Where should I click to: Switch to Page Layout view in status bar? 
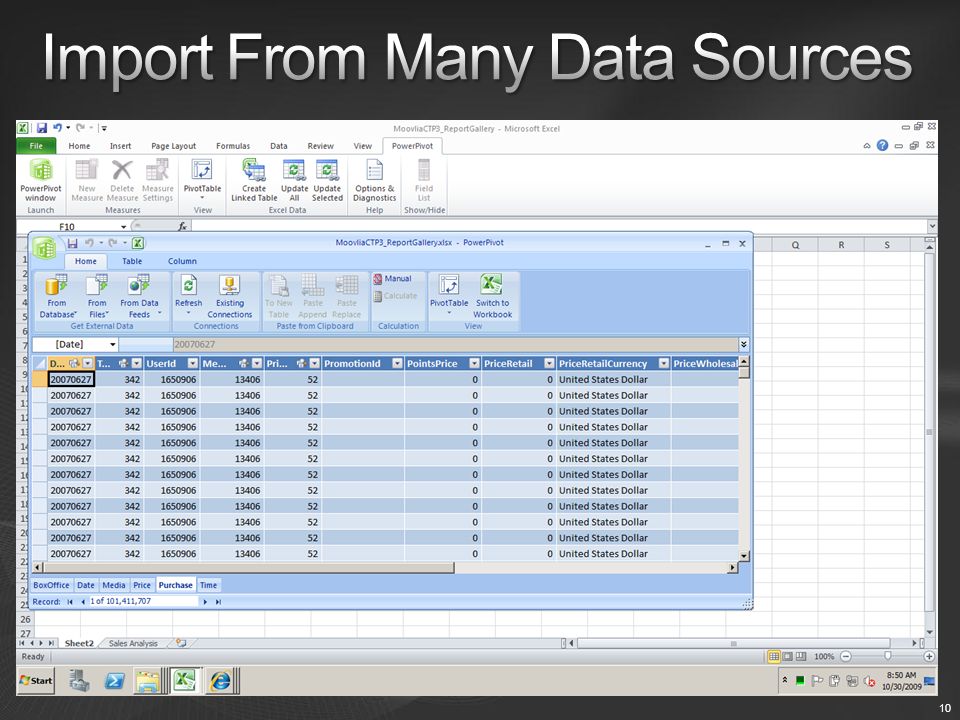pyautogui.click(x=787, y=656)
